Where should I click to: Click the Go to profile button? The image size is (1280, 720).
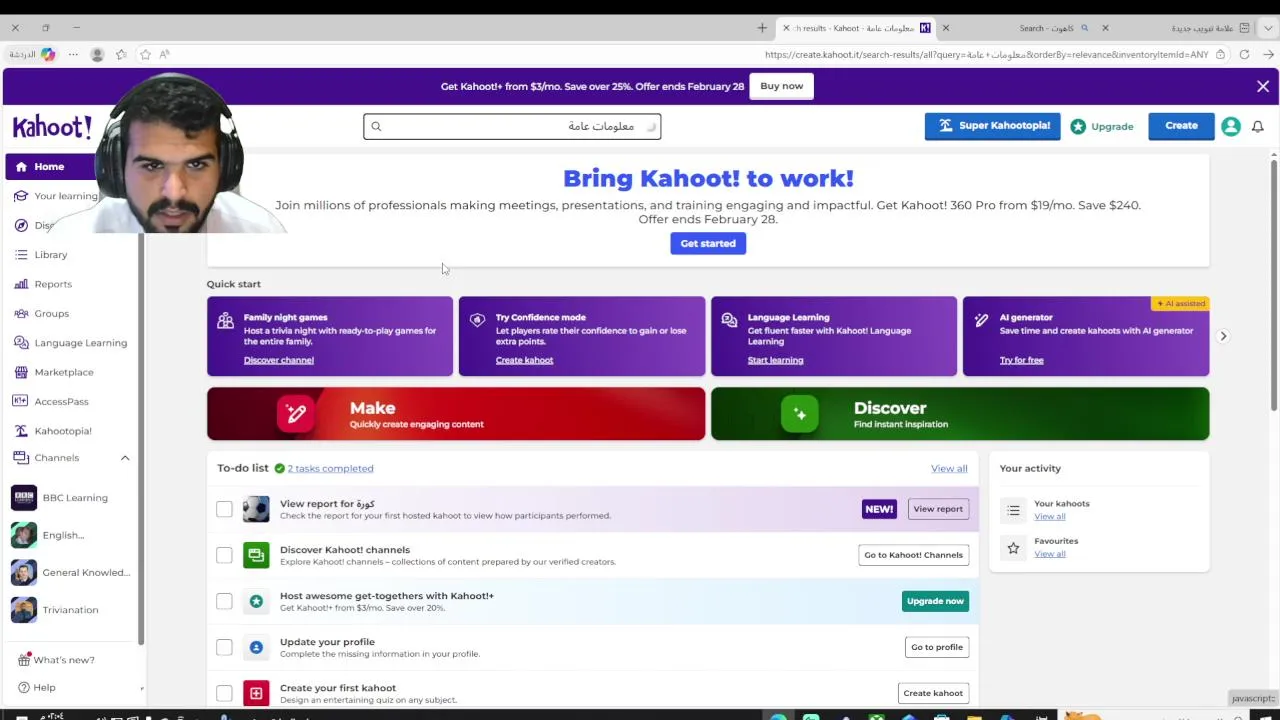point(936,647)
